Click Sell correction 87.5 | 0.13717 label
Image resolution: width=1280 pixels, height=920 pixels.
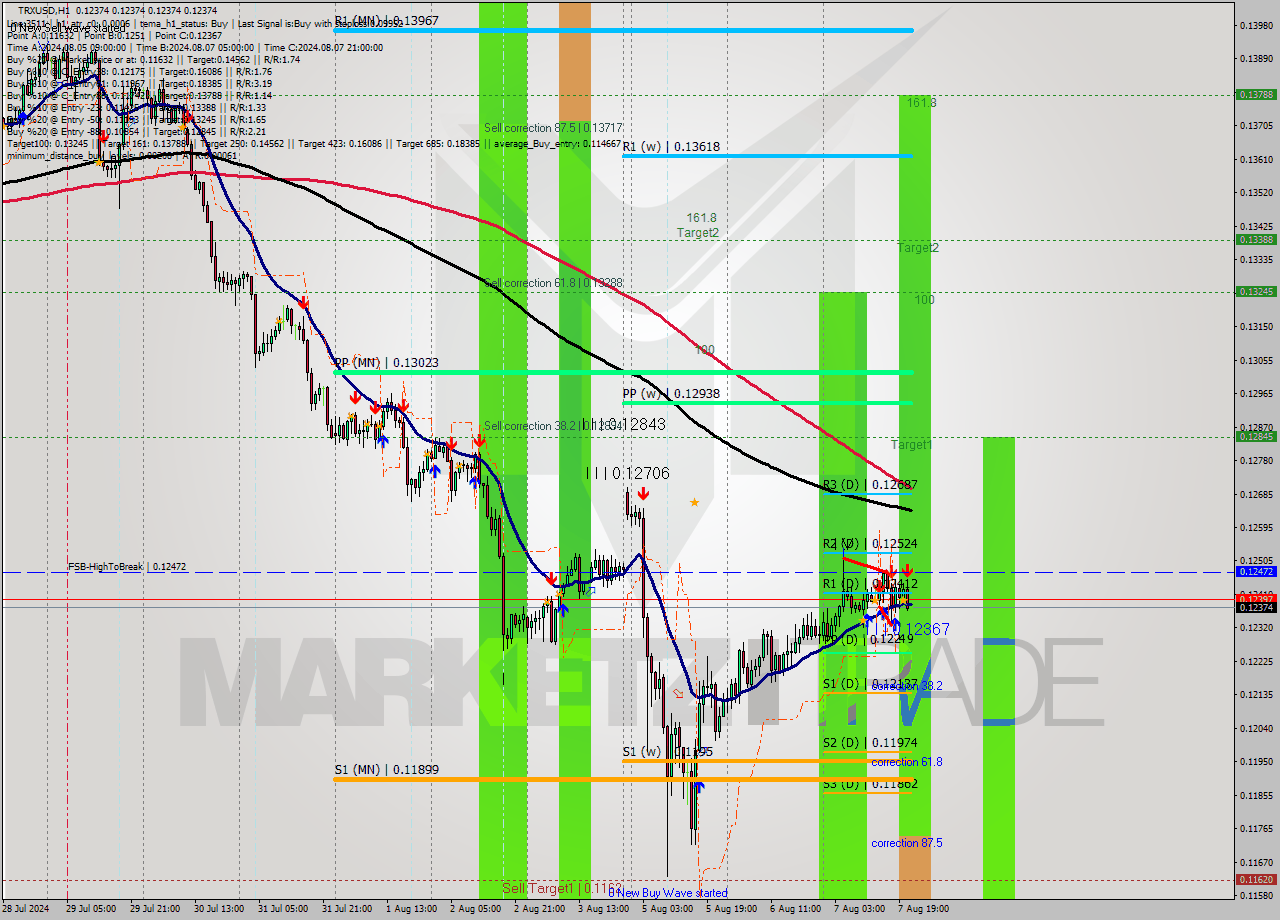(553, 128)
